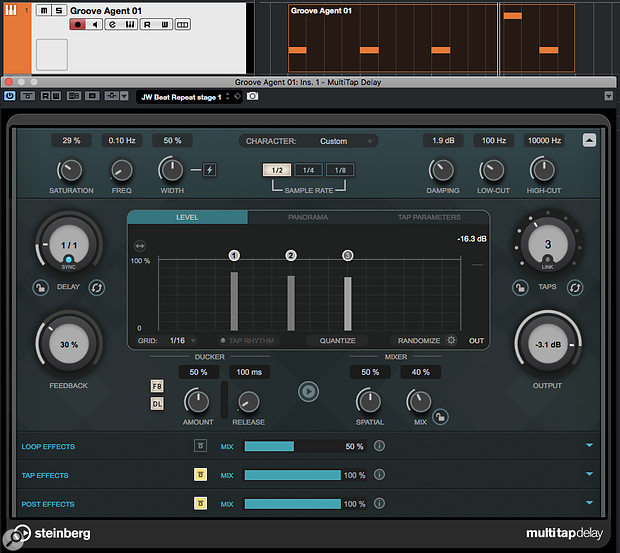Click the reset cycle icon right of TAPS
The width and height of the screenshot is (620, 553).
pyautogui.click(x=575, y=287)
